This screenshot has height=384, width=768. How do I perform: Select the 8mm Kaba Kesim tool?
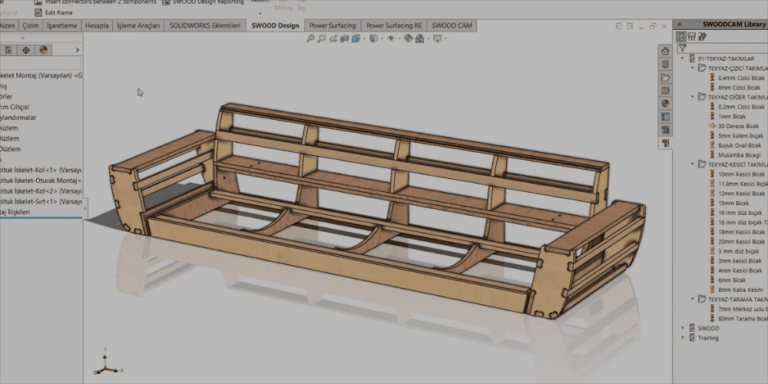(x=741, y=290)
